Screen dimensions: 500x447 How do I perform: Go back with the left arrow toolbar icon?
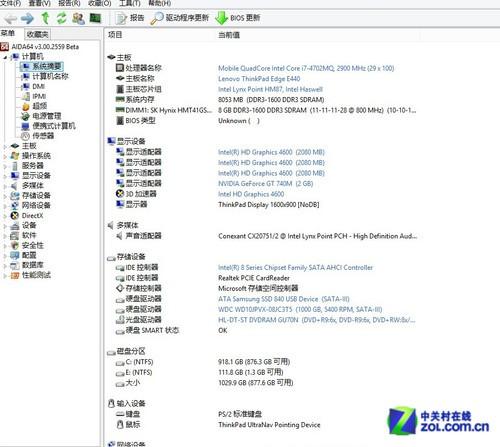(x=10, y=18)
